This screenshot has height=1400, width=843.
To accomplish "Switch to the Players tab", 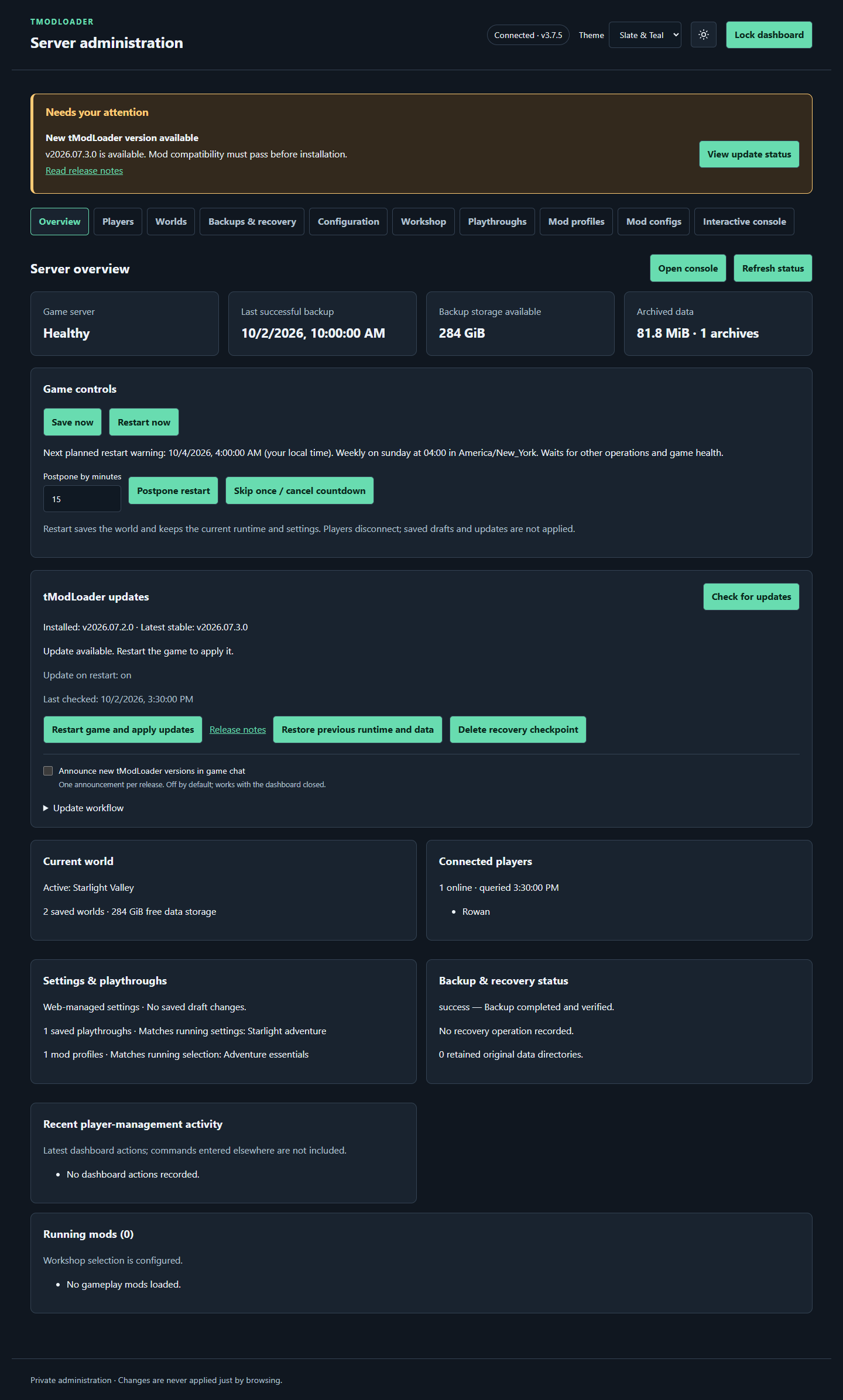I will click(118, 221).
